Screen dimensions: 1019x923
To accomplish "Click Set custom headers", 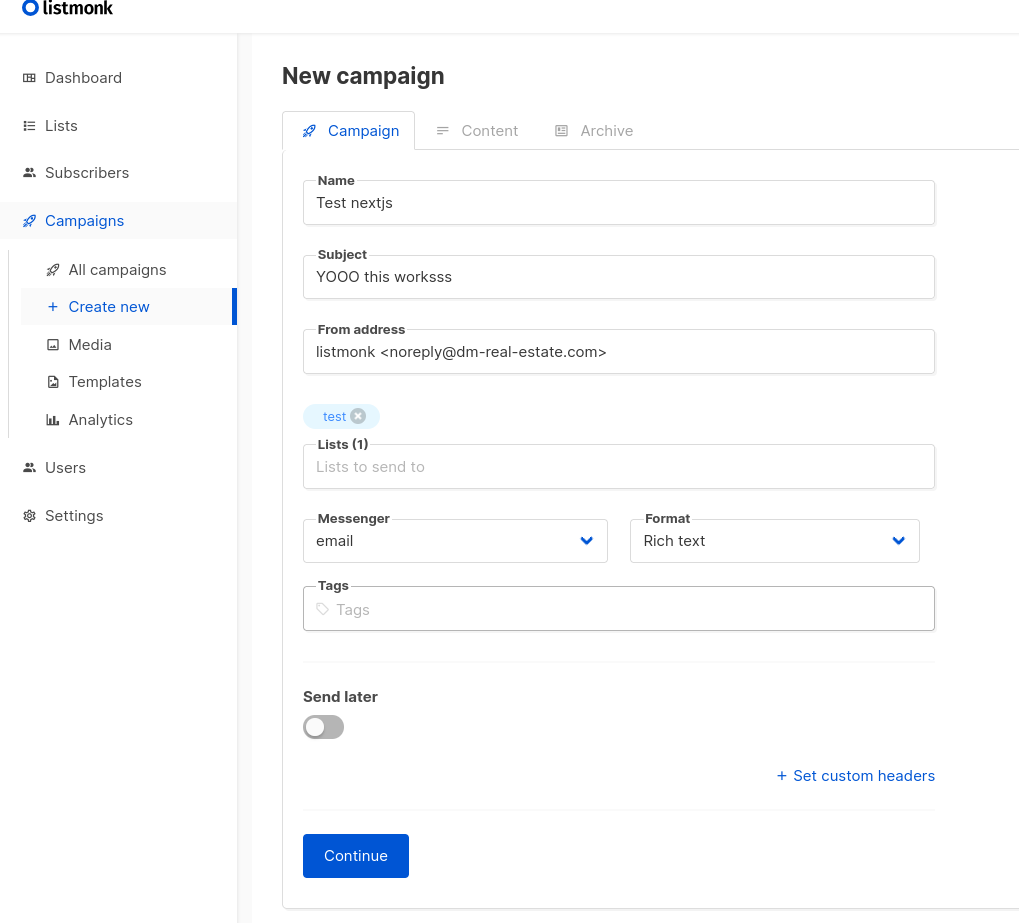I will pyautogui.click(x=855, y=776).
